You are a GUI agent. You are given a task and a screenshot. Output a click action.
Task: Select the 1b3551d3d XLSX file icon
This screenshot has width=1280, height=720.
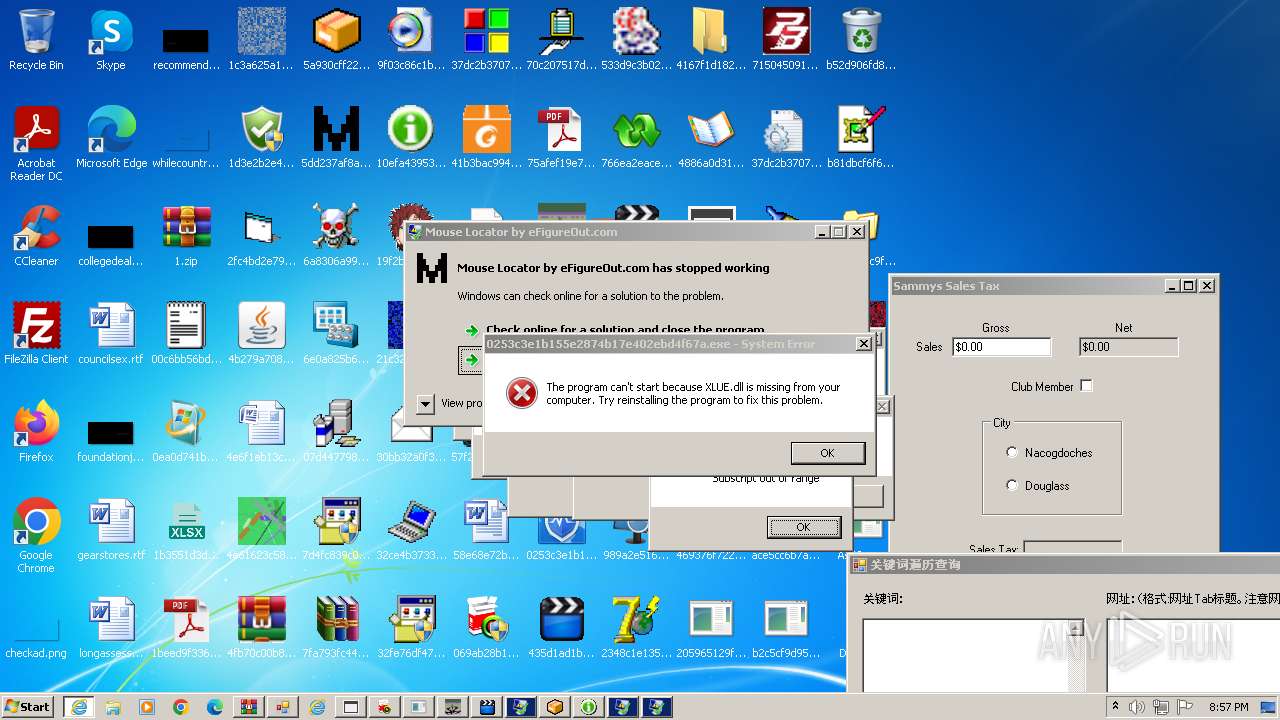[x=186, y=530]
